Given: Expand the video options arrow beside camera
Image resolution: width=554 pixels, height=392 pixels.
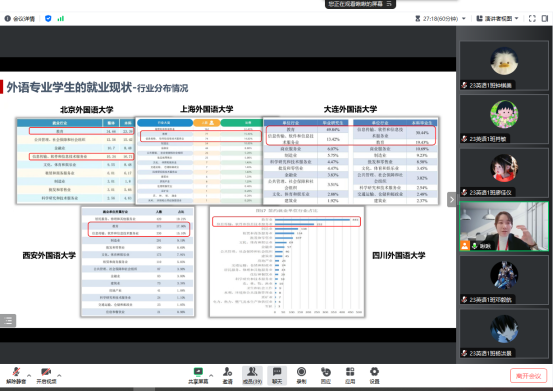Looking at the screenshot, I should pos(59,375).
